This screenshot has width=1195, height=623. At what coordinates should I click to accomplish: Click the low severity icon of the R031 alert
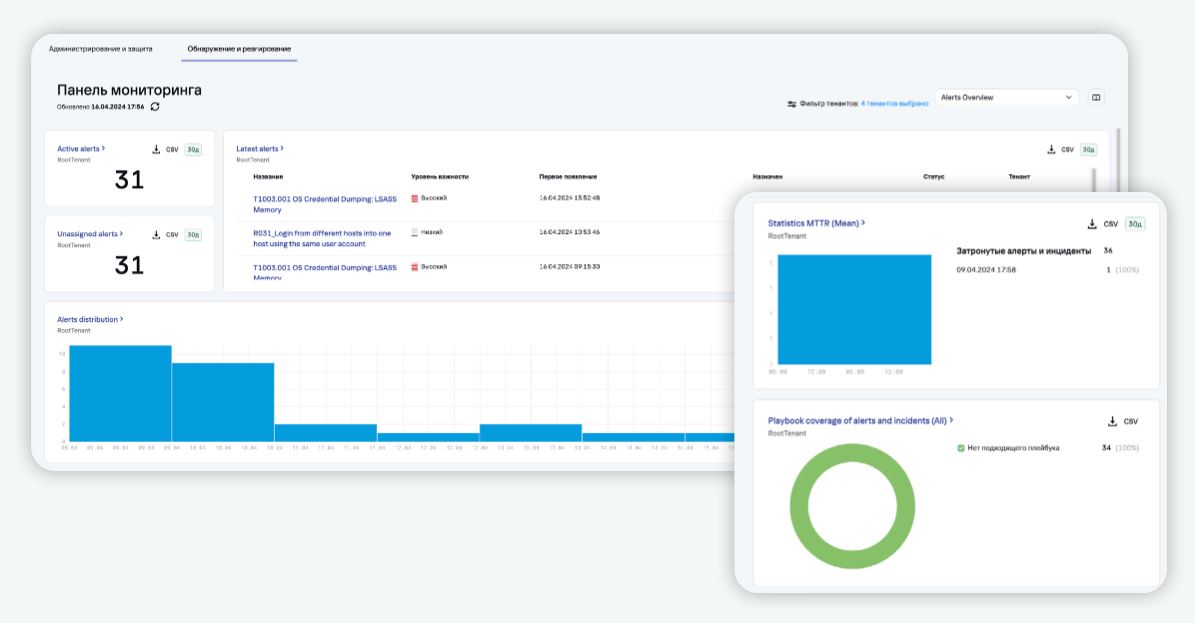coord(415,233)
